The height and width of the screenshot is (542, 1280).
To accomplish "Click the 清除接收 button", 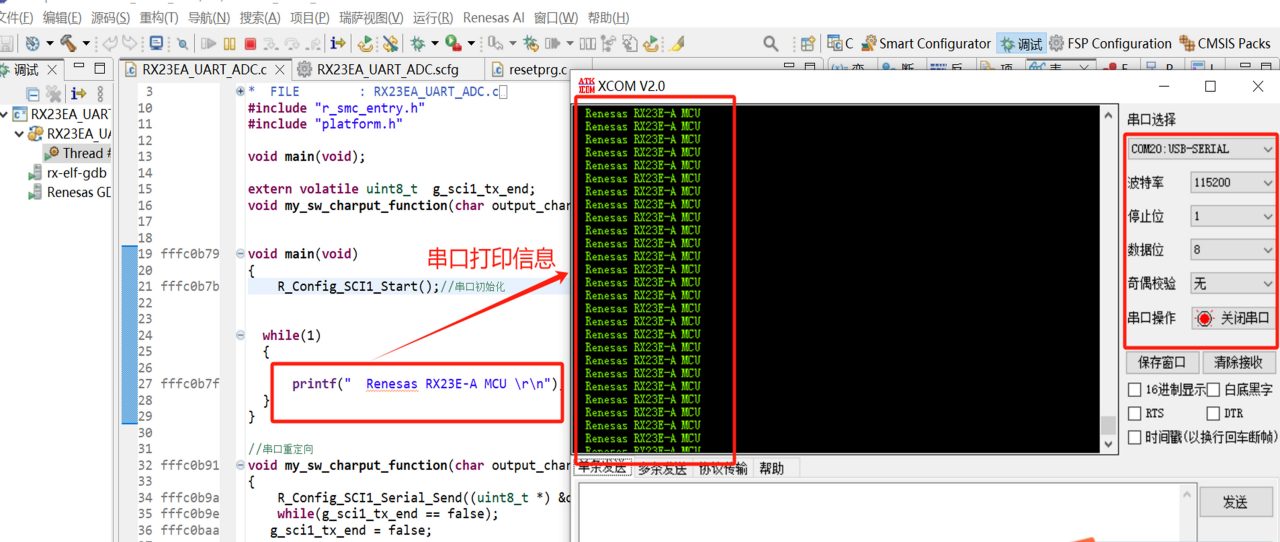I will coord(1238,362).
